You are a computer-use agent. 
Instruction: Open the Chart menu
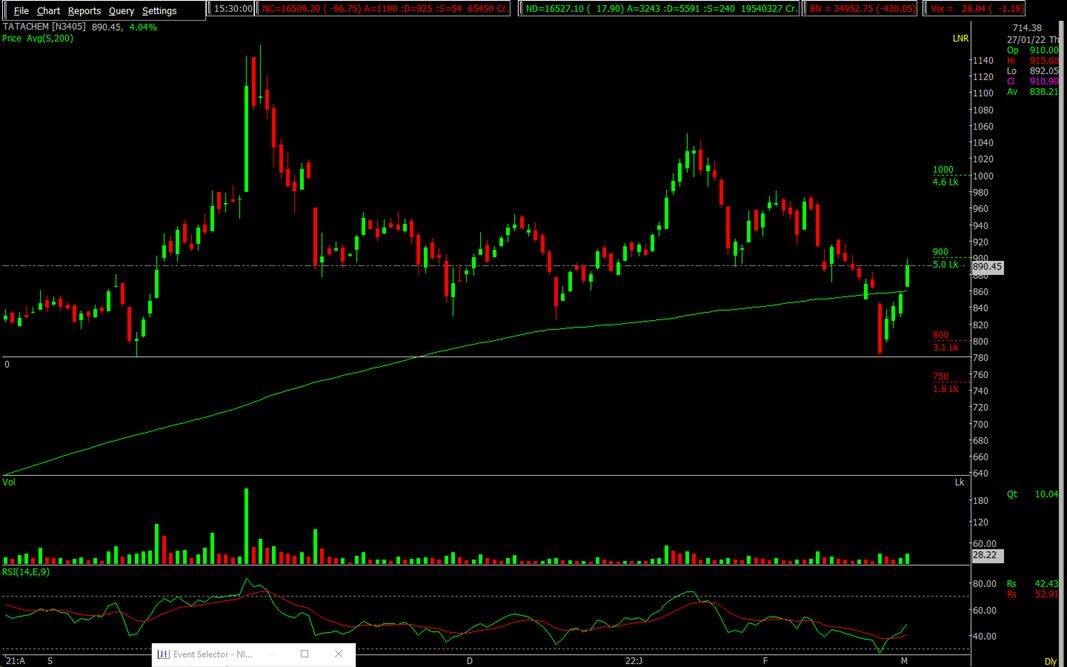point(48,11)
